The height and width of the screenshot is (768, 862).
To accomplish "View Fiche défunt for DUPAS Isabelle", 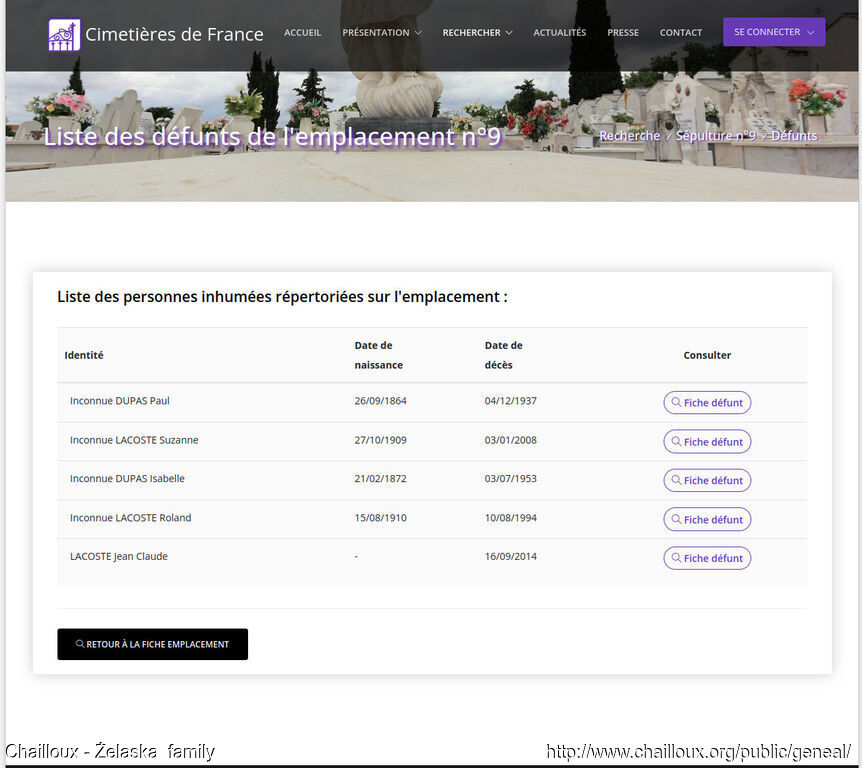I will [707, 481].
